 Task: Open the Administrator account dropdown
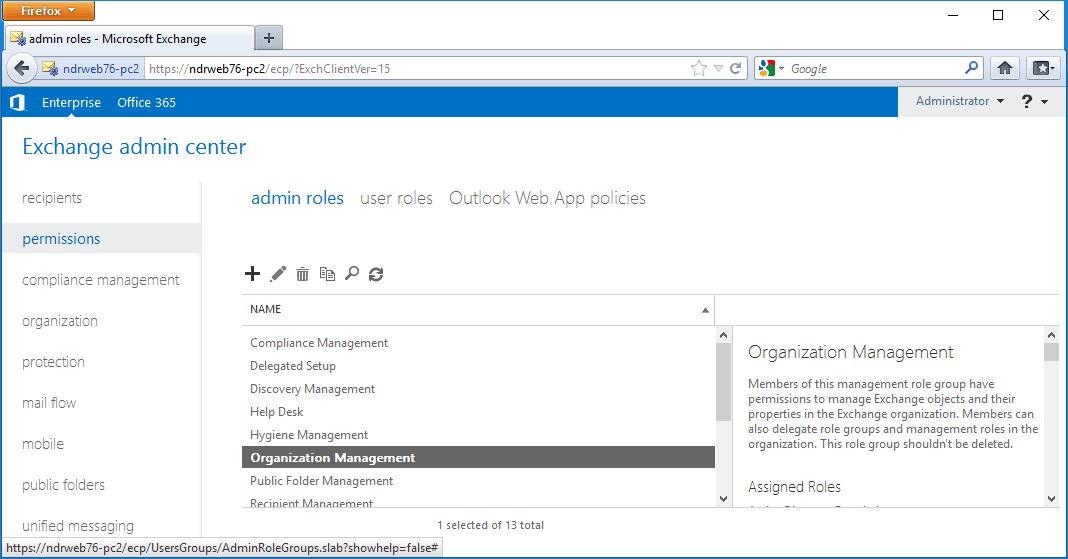960,101
